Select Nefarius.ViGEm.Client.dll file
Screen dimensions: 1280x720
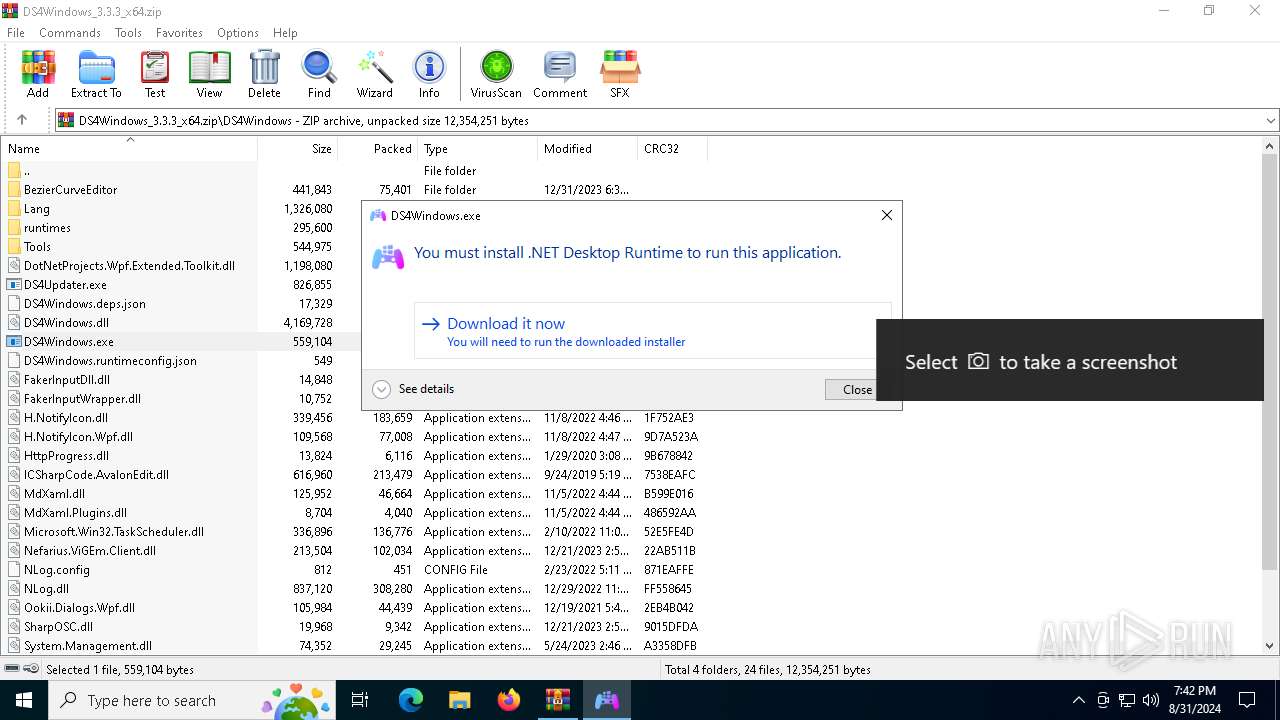(90, 551)
